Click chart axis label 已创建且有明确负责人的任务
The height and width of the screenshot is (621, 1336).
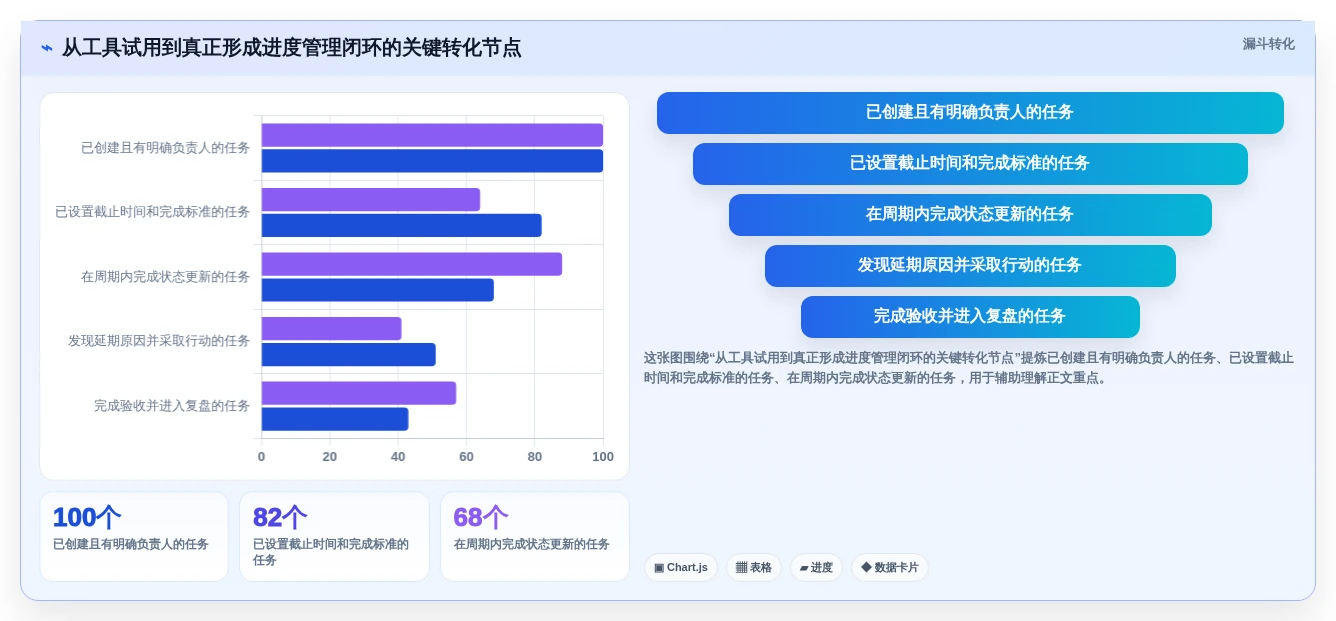pyautogui.click(x=165, y=148)
